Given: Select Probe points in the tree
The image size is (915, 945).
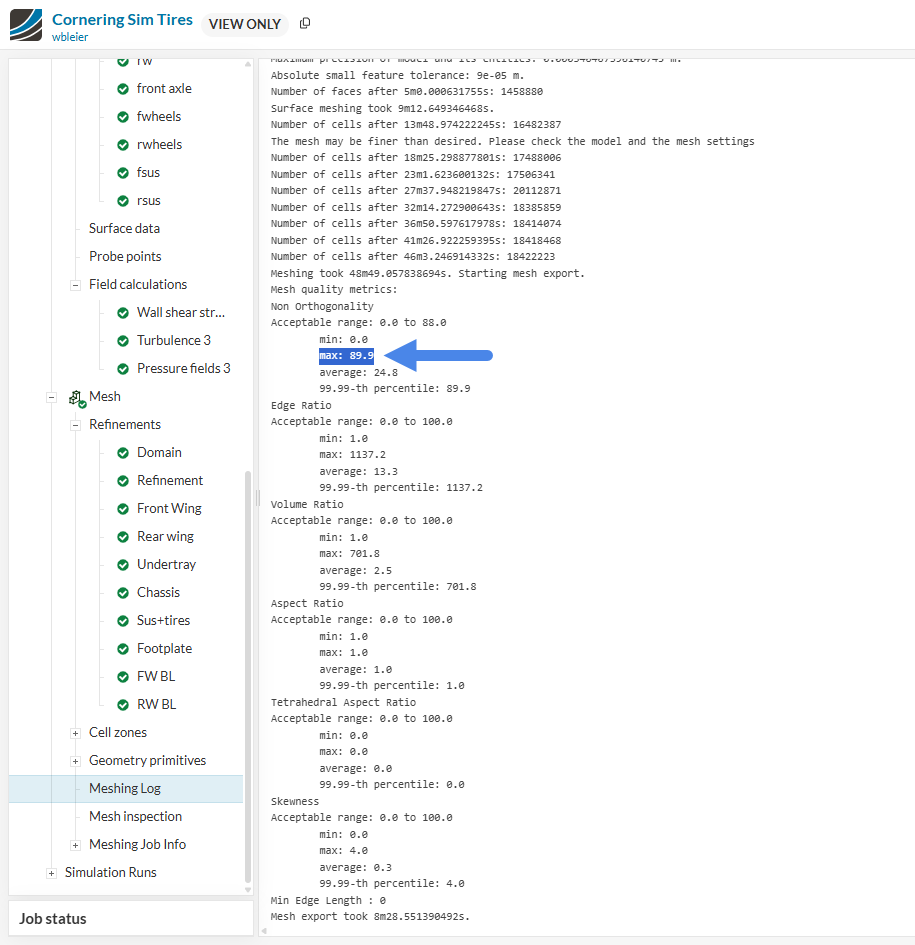Looking at the screenshot, I should (x=125, y=257).
